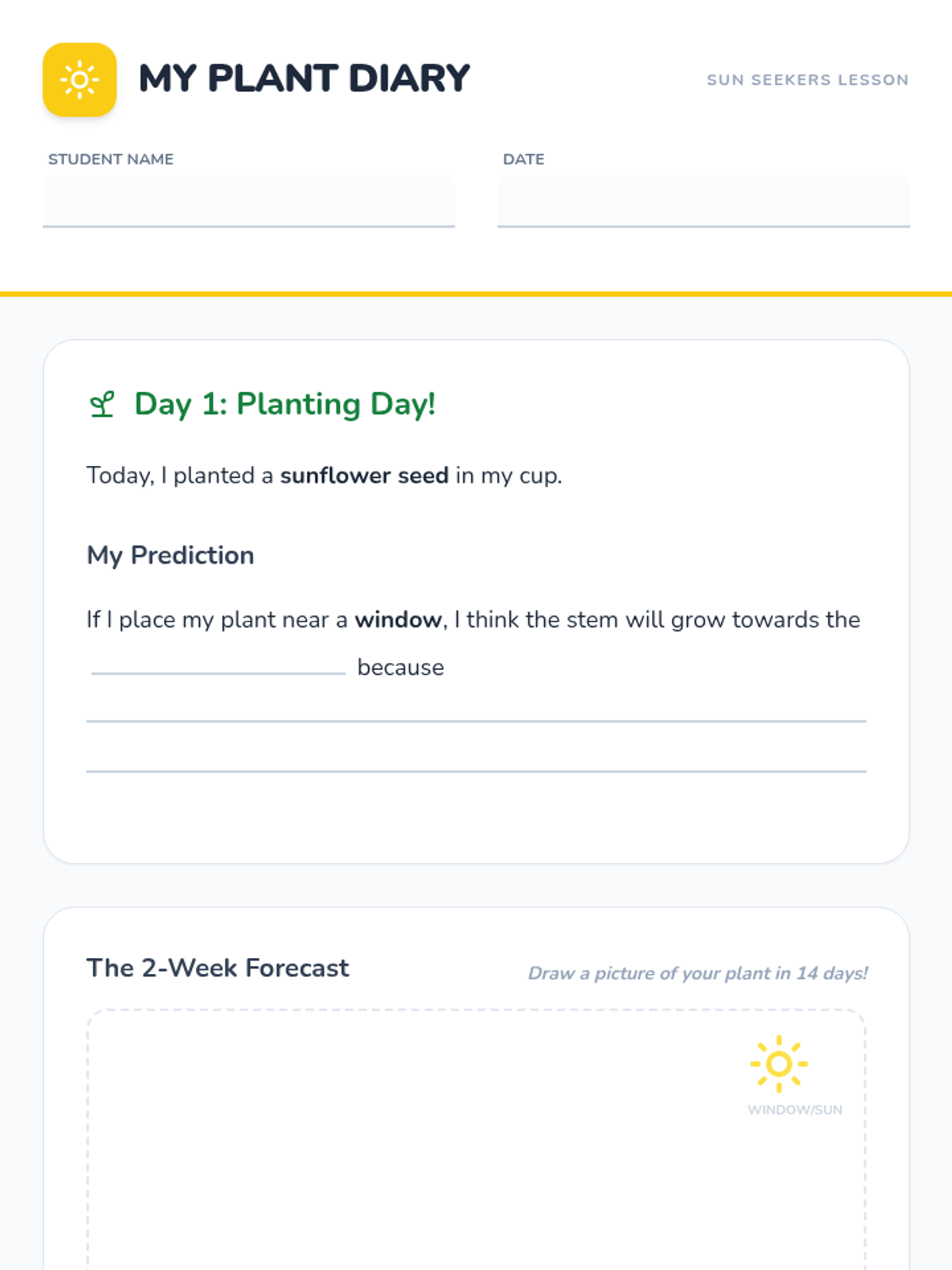Click the Student Name input field
The image size is (952, 1270).
click(x=248, y=202)
